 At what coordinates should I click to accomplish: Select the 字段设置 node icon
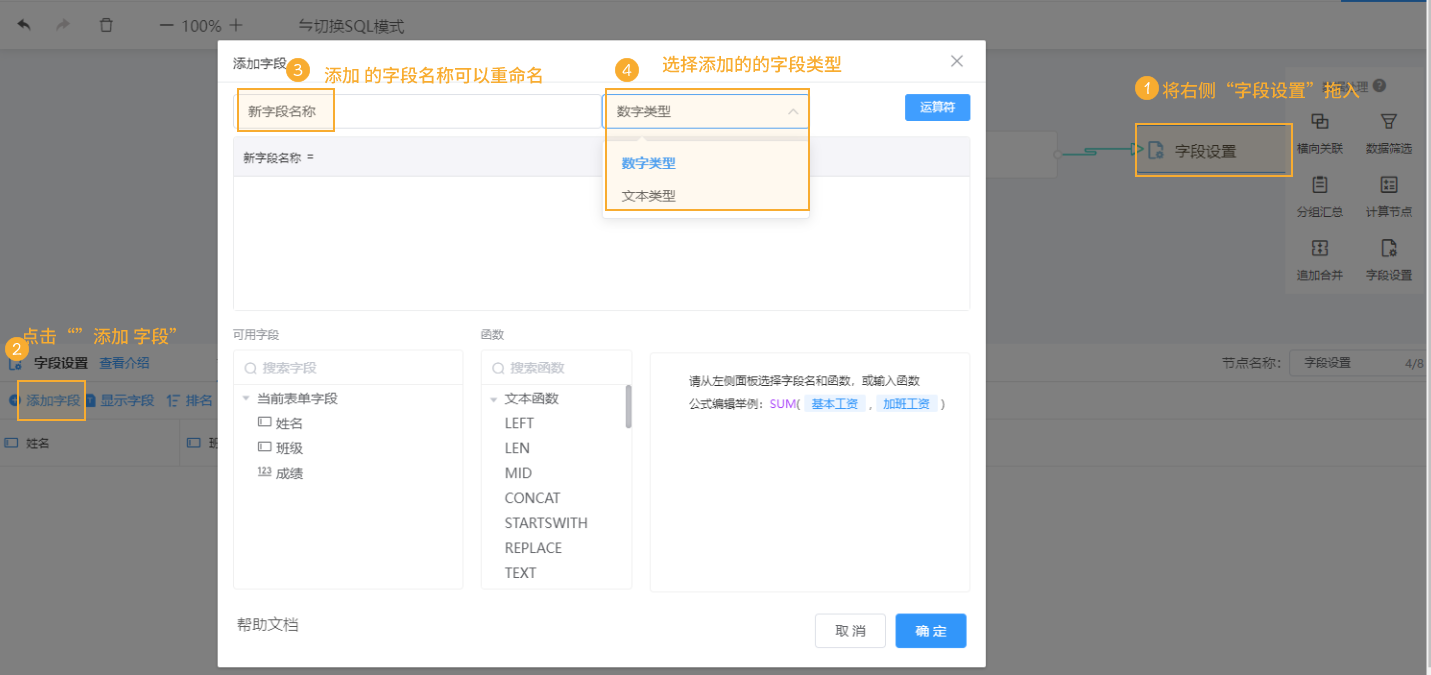pos(1388,247)
